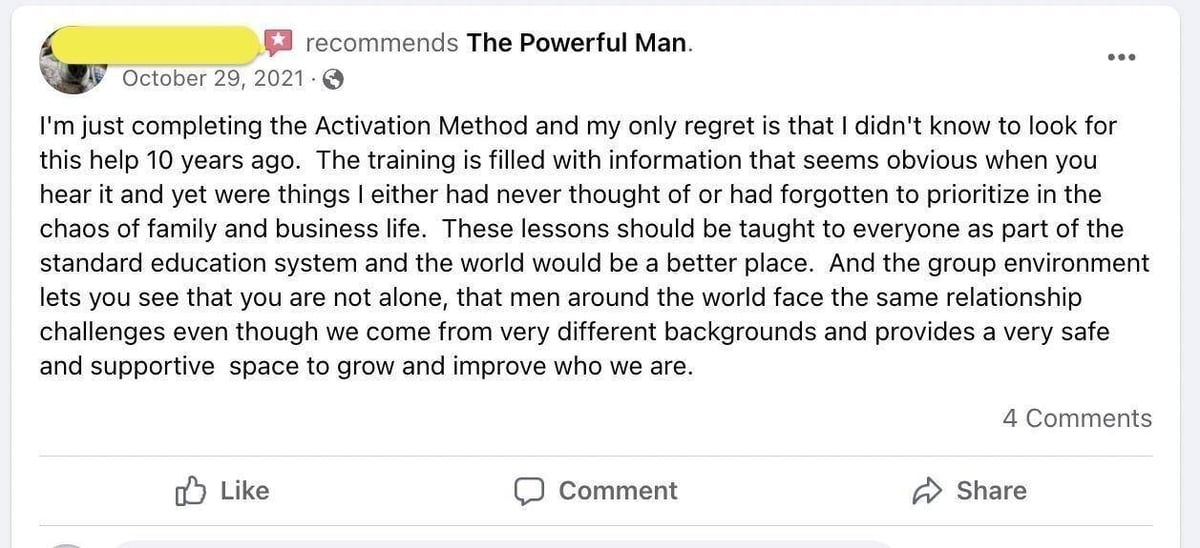Click the word "recommends" in header
Viewport: 1200px width, 548px height.
coord(381,43)
